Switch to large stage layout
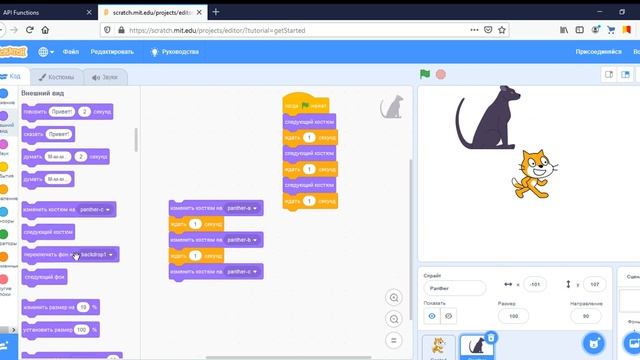This screenshot has height=360, width=640. (625, 74)
